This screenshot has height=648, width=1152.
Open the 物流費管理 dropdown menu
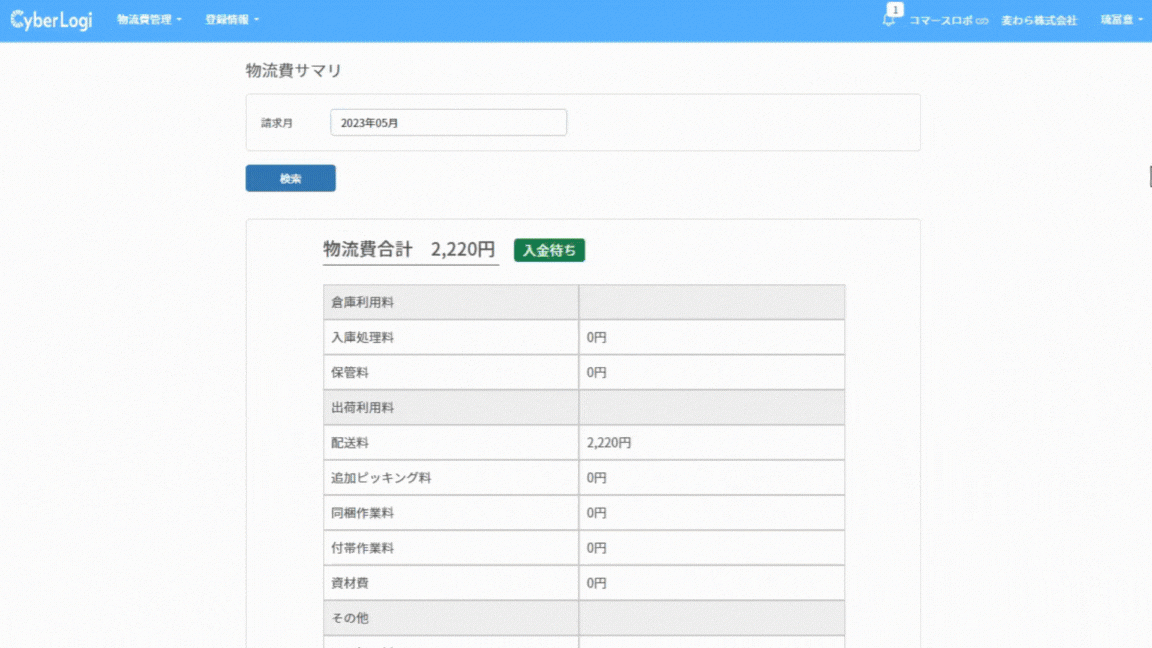point(149,20)
